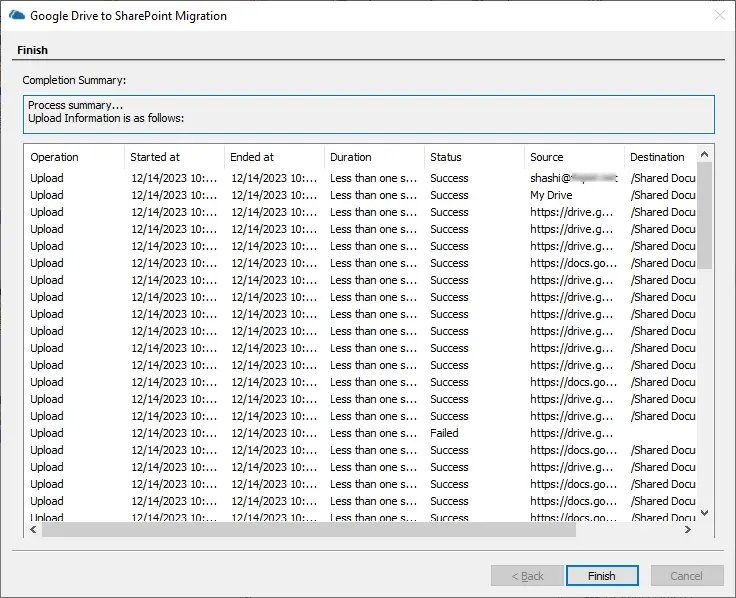
Task: Sort by Ended at column header
Action: 274,157
